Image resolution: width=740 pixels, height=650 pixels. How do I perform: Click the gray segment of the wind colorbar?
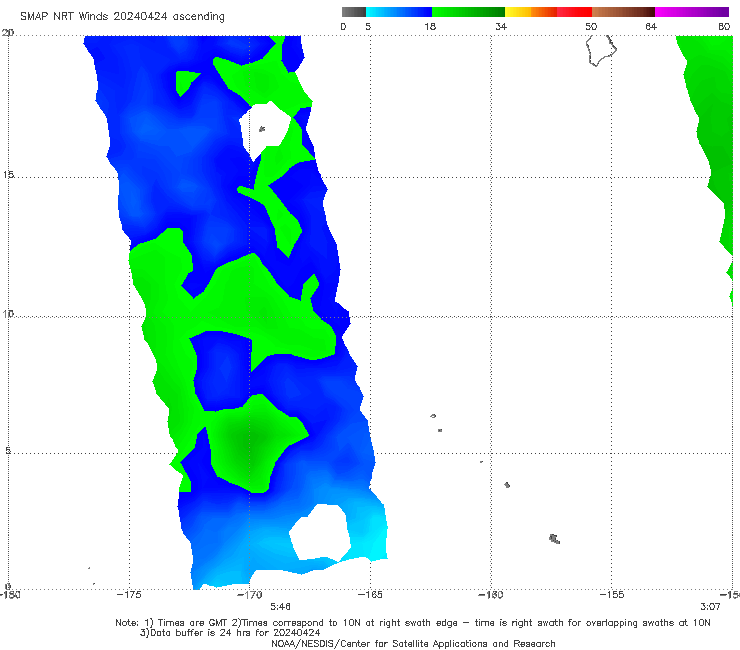tap(353, 12)
